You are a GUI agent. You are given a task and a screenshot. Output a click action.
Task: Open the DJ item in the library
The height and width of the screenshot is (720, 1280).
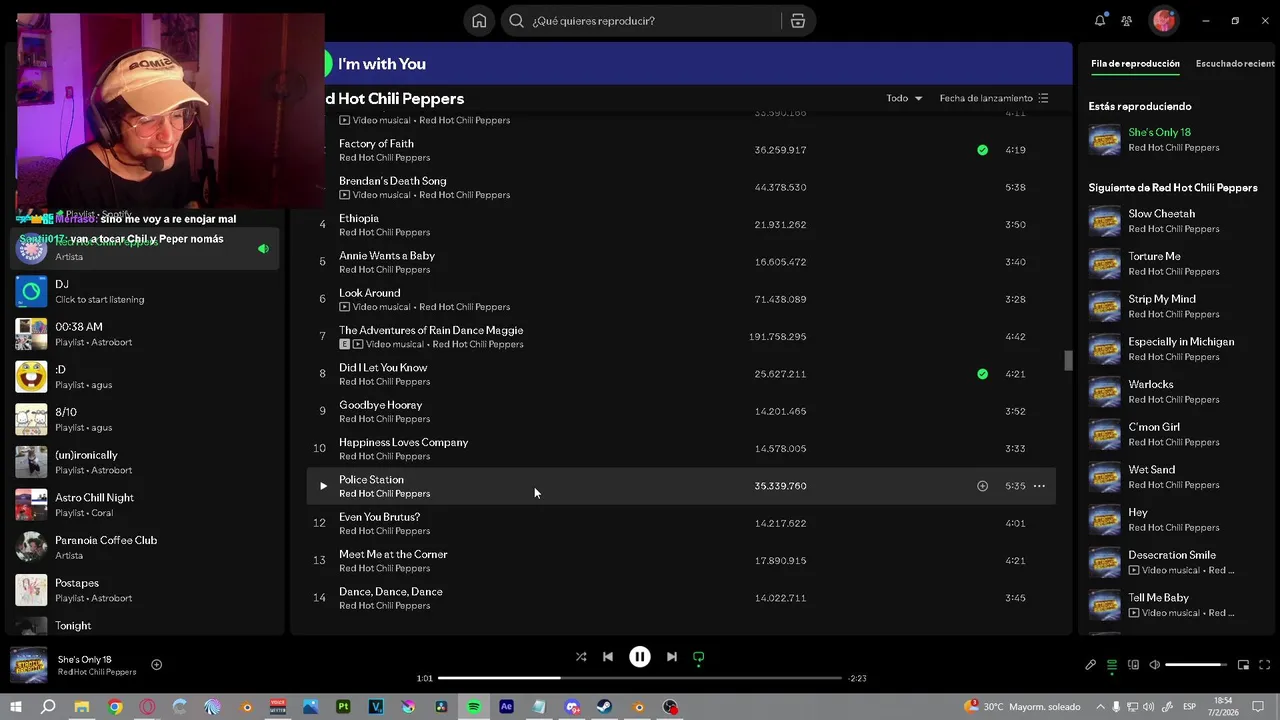click(146, 291)
